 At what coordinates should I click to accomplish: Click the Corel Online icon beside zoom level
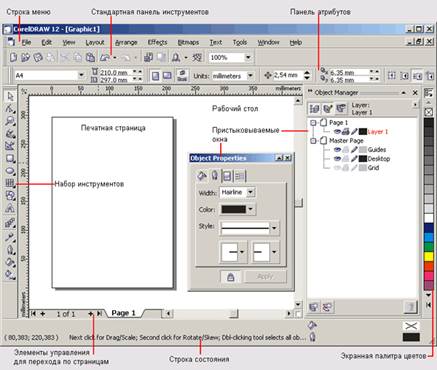197,58
